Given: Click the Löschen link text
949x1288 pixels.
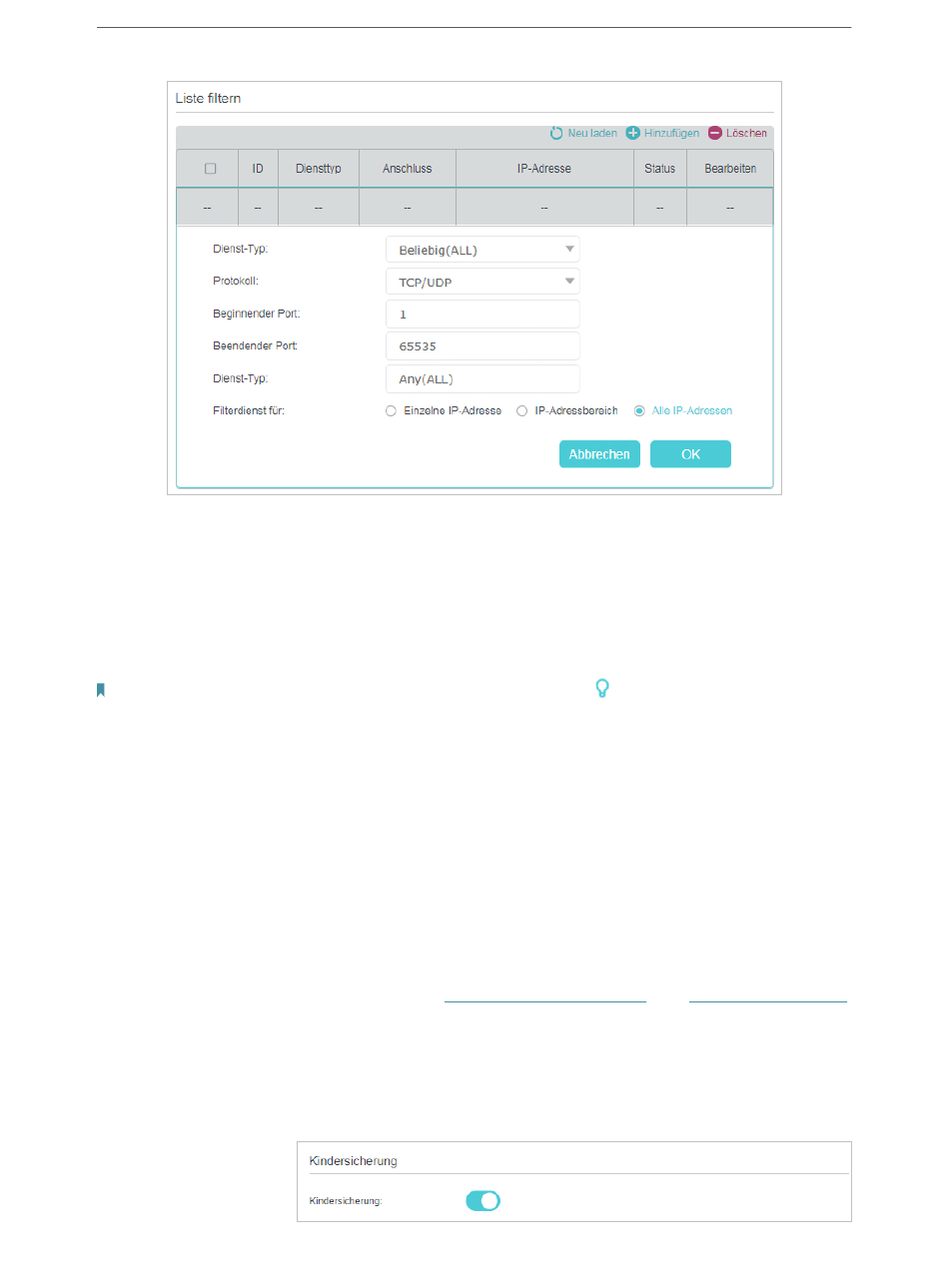Looking at the screenshot, I should (746, 133).
